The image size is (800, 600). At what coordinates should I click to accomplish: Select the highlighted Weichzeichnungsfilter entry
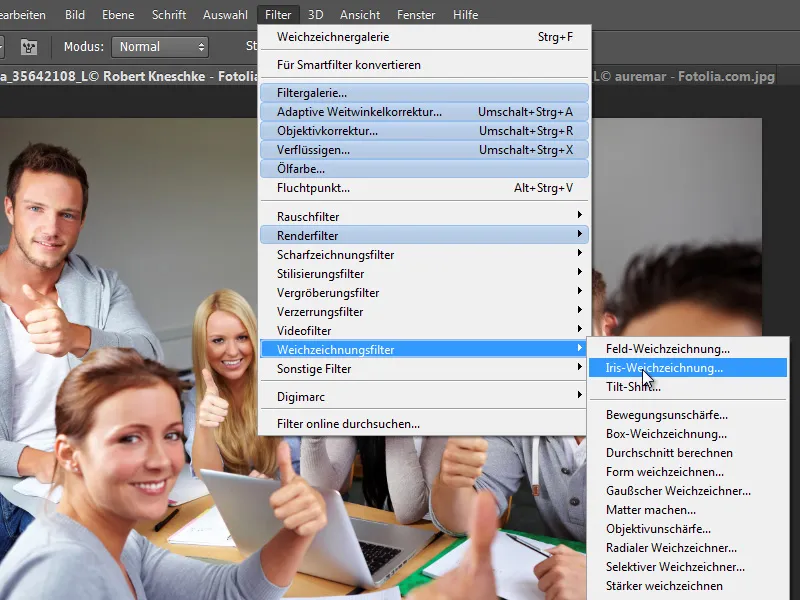[x=424, y=349]
